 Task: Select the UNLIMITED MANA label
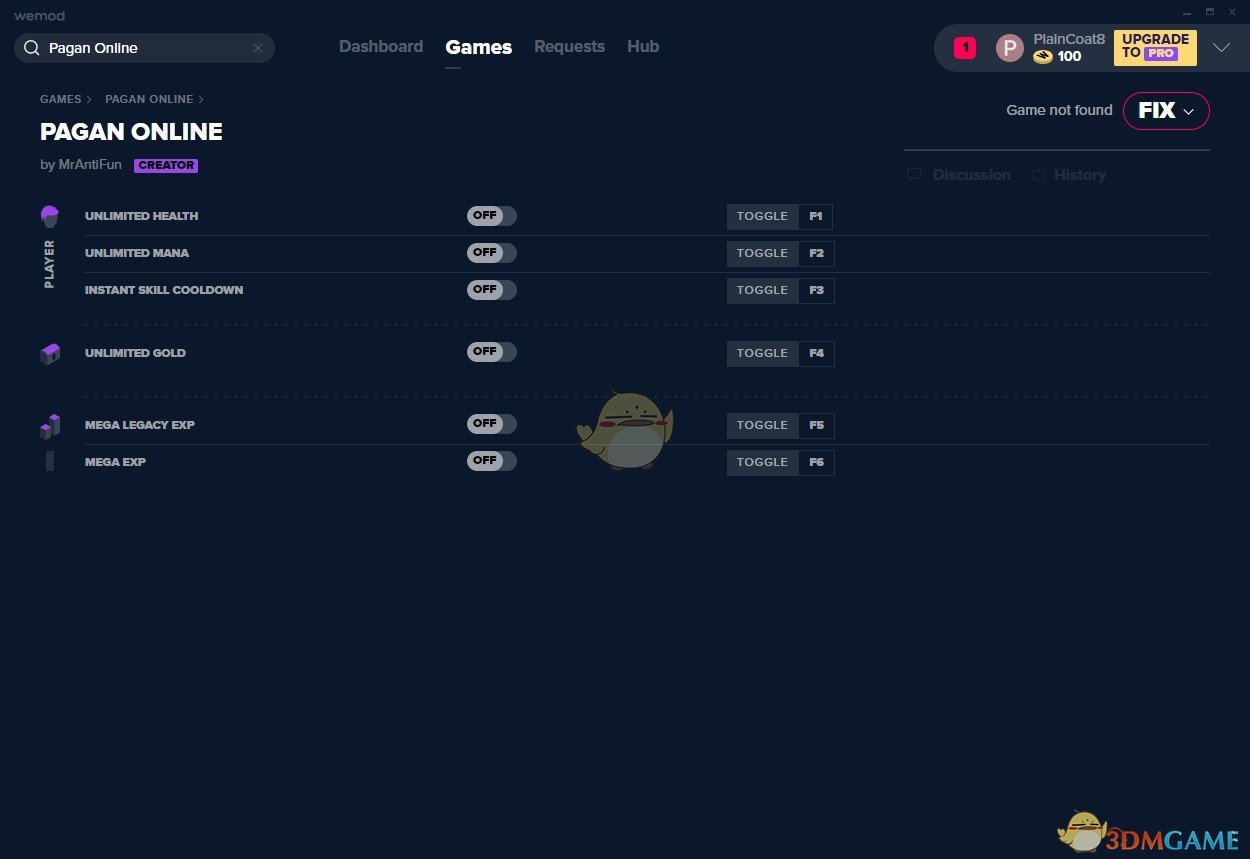[x=137, y=253]
